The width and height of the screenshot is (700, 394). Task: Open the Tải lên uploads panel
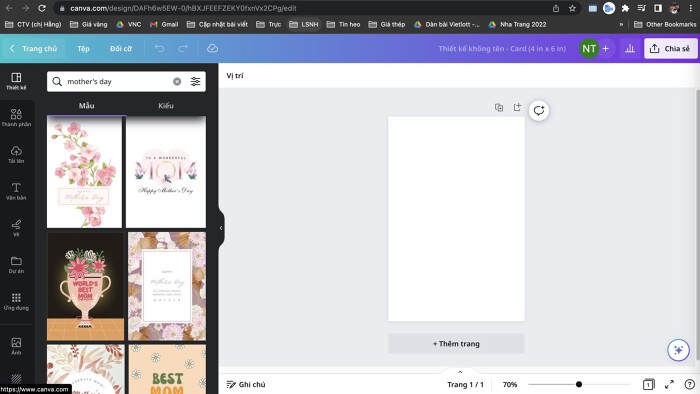[16, 154]
